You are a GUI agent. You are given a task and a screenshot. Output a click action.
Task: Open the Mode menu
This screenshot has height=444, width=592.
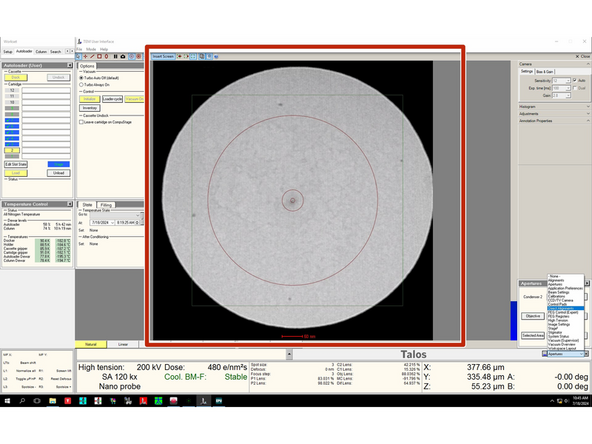tap(91, 49)
